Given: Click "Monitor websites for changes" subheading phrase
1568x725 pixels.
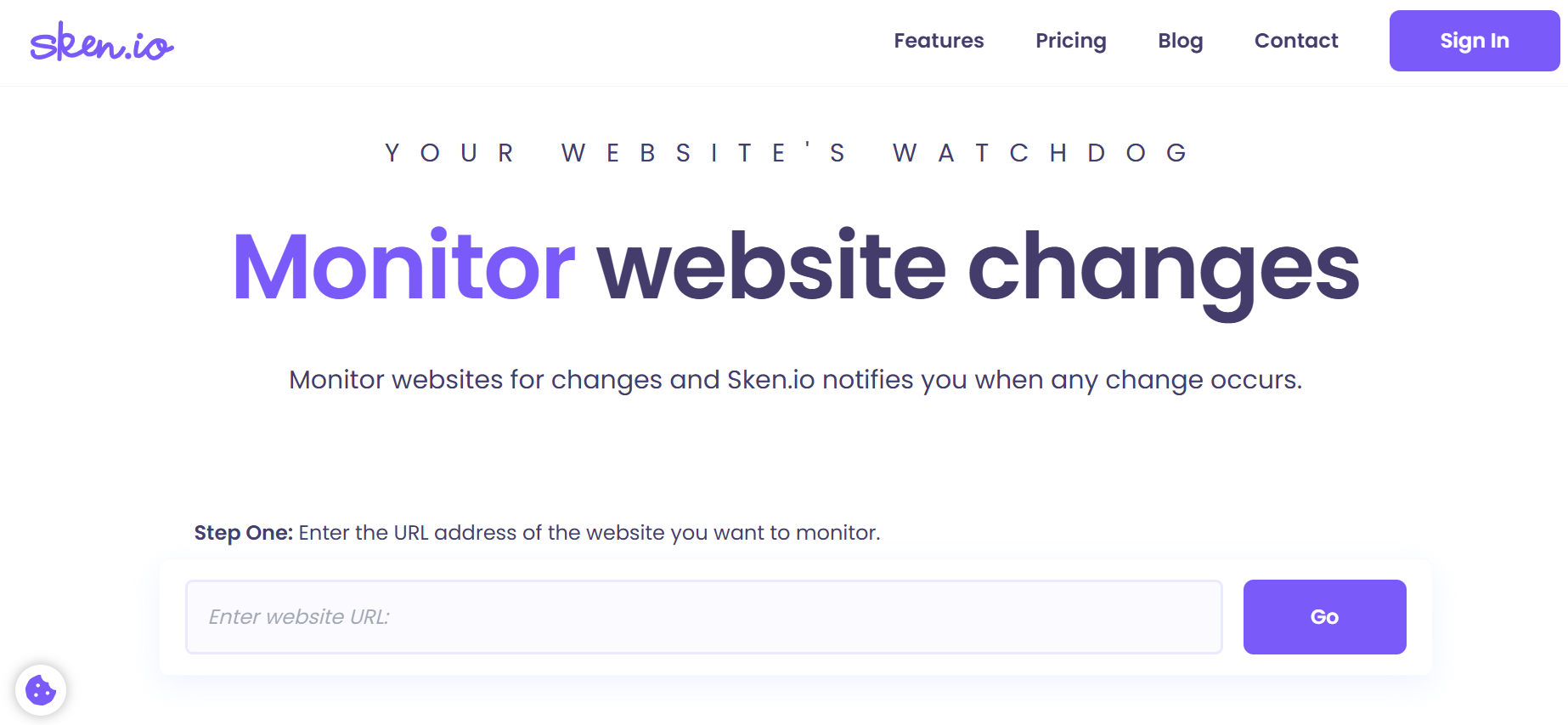Looking at the screenshot, I should click(476, 379).
